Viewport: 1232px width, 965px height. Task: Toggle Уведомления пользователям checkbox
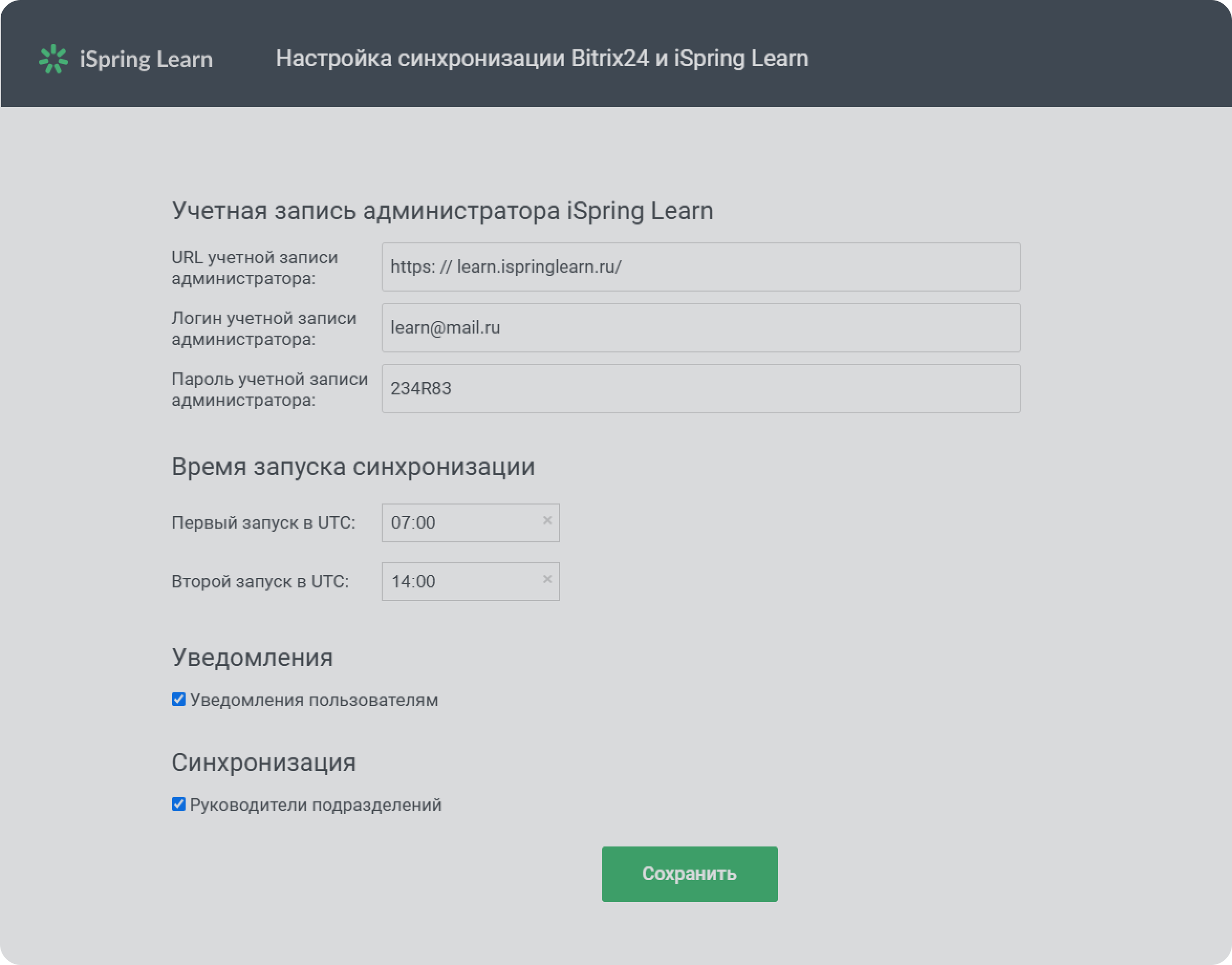click(178, 700)
